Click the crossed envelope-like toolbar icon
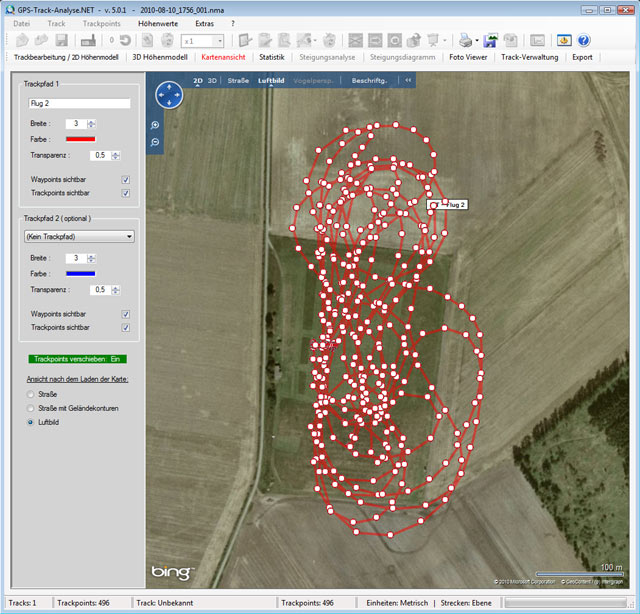The width and height of the screenshot is (640, 614). click(356, 40)
